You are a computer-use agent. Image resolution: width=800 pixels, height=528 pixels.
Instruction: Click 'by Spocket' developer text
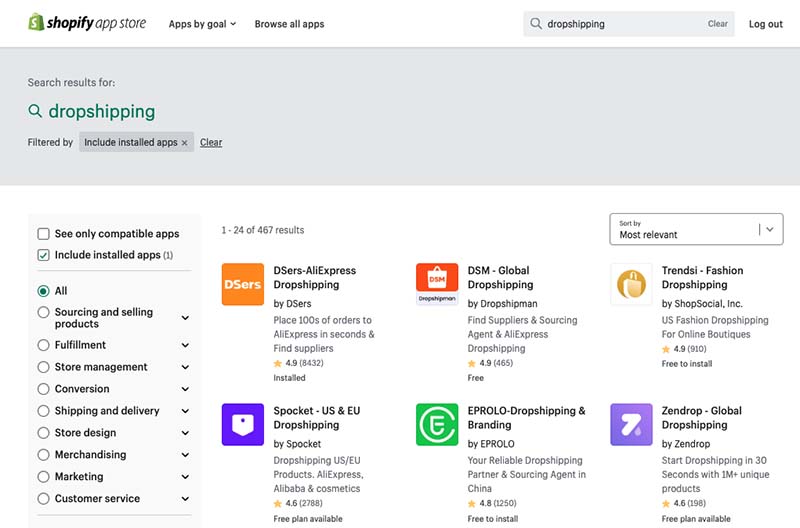(297, 444)
